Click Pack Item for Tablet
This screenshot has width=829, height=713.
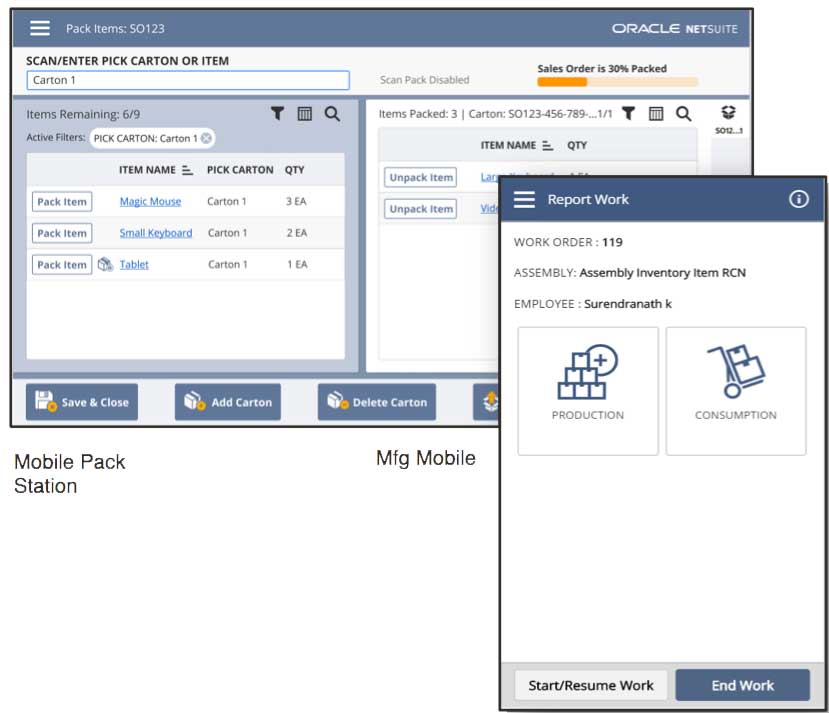click(62, 265)
